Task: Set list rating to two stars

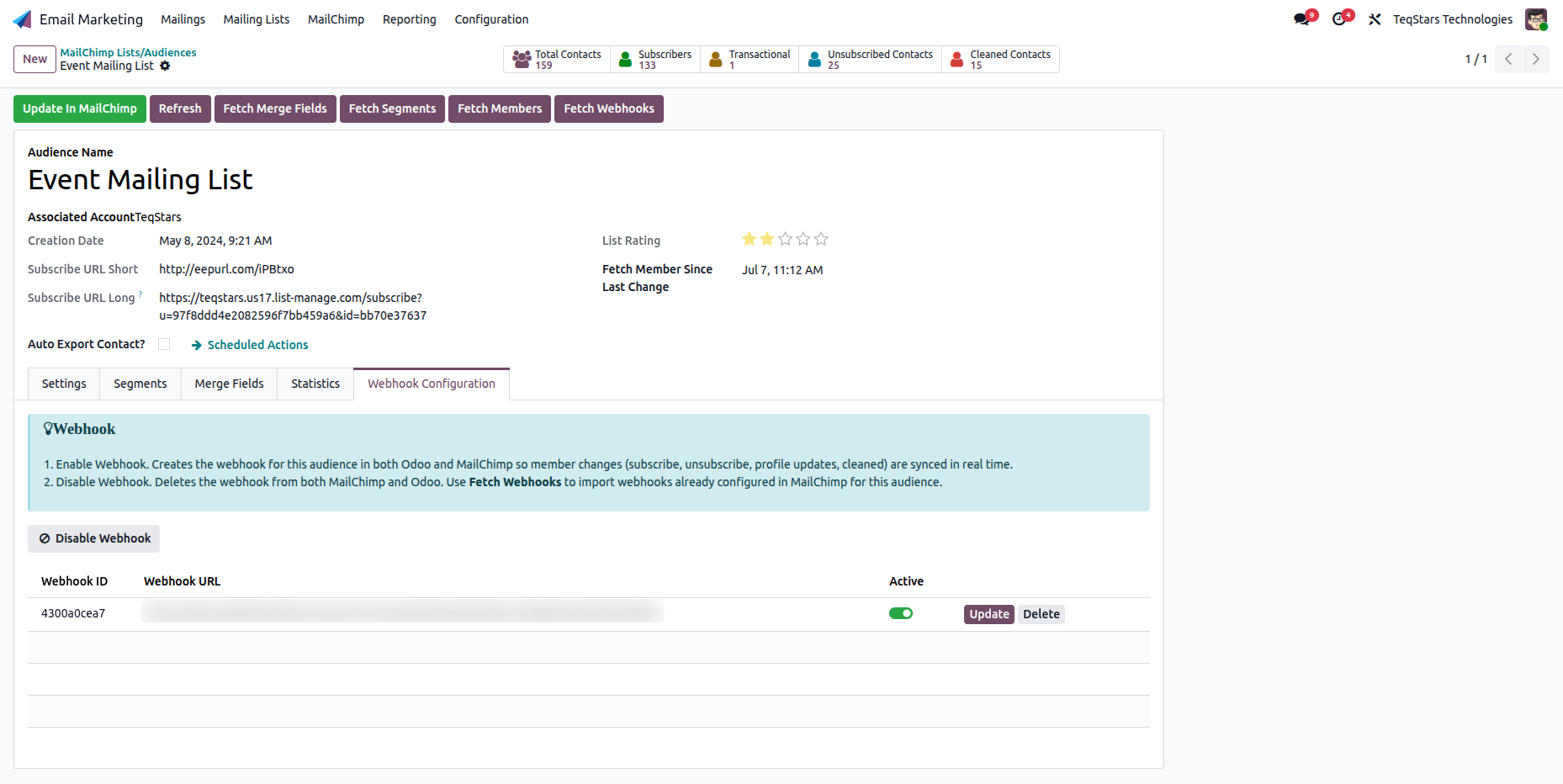Action: 767,240
